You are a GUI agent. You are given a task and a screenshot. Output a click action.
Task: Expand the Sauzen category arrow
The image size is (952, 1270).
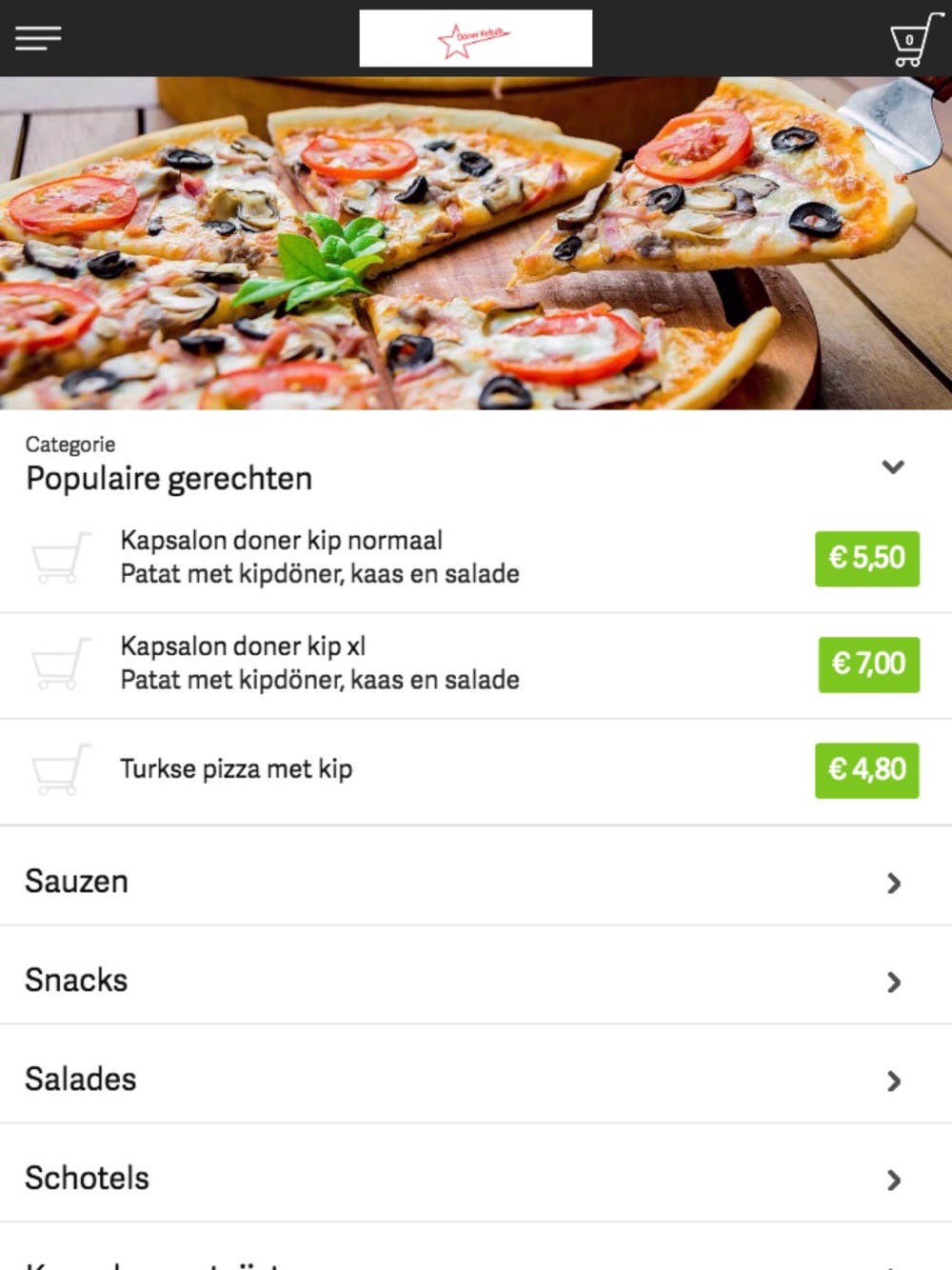tap(893, 883)
